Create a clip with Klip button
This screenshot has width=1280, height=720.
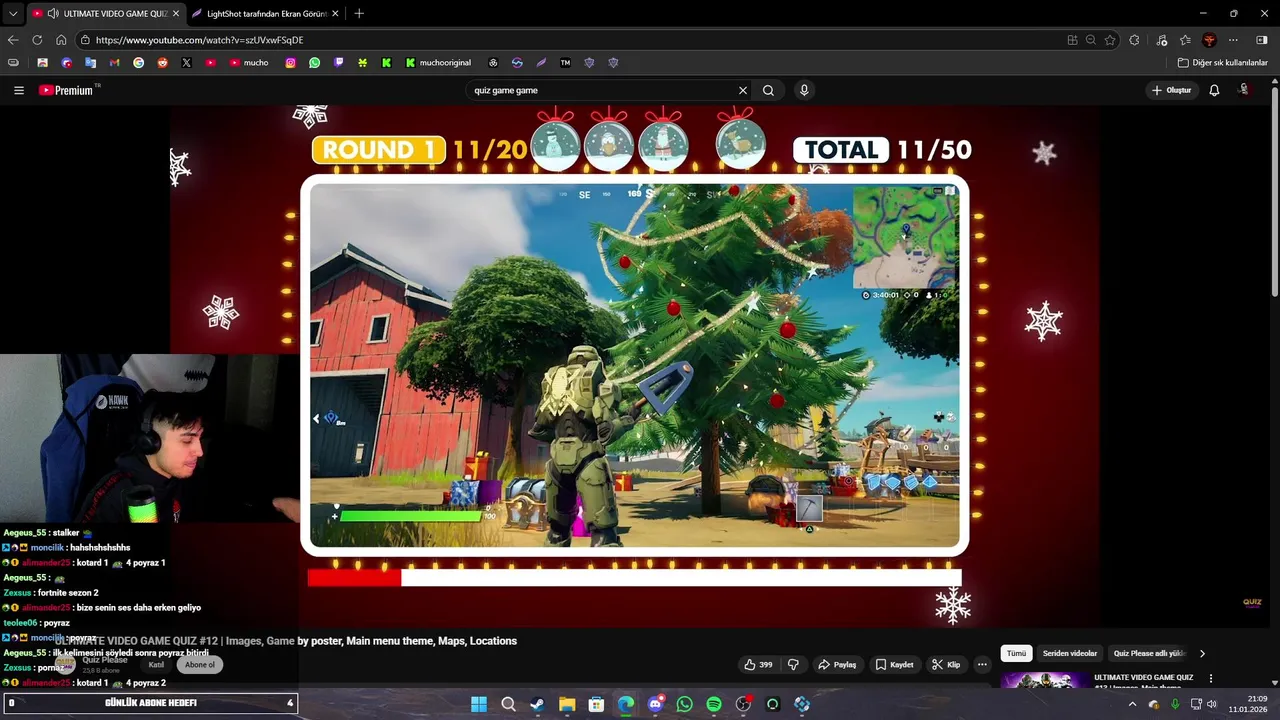coord(946,664)
